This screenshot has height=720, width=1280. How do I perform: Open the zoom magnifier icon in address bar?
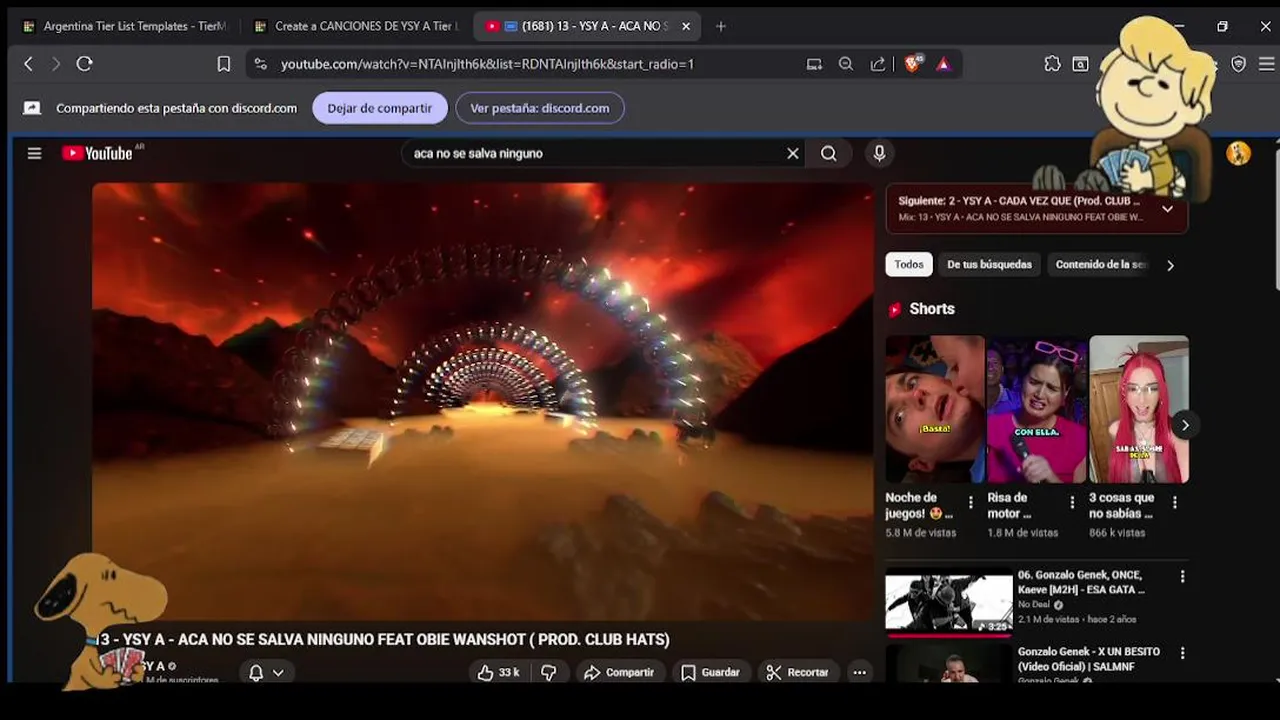coord(846,64)
